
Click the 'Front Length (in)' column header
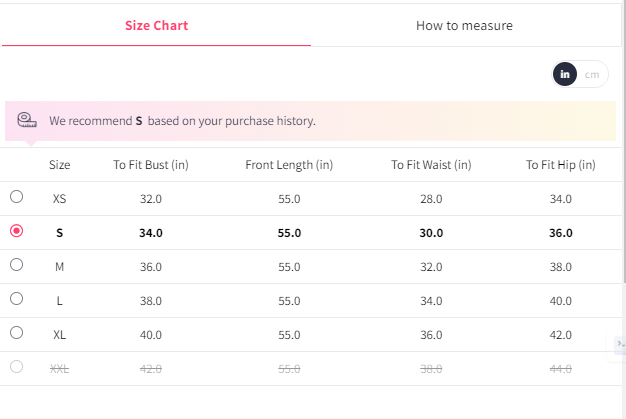(x=289, y=165)
